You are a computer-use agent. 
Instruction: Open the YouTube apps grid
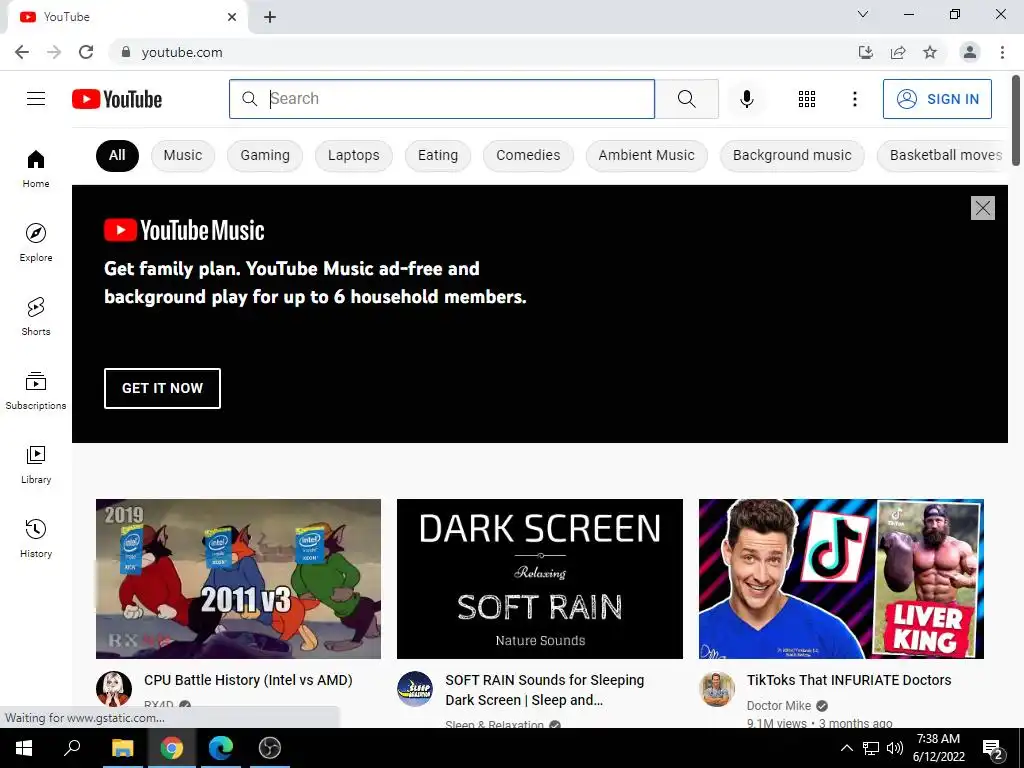(807, 99)
